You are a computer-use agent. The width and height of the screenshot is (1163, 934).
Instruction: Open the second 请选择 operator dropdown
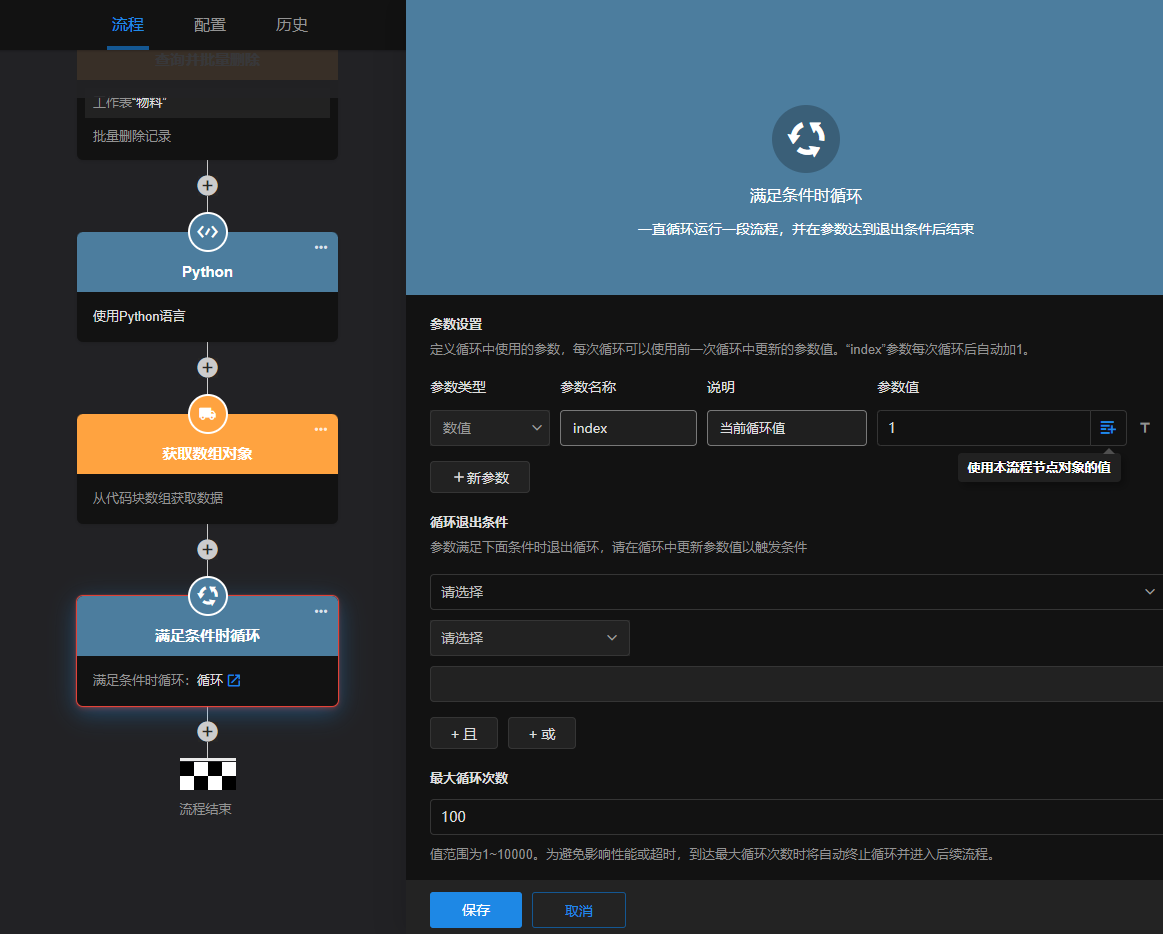(530, 638)
